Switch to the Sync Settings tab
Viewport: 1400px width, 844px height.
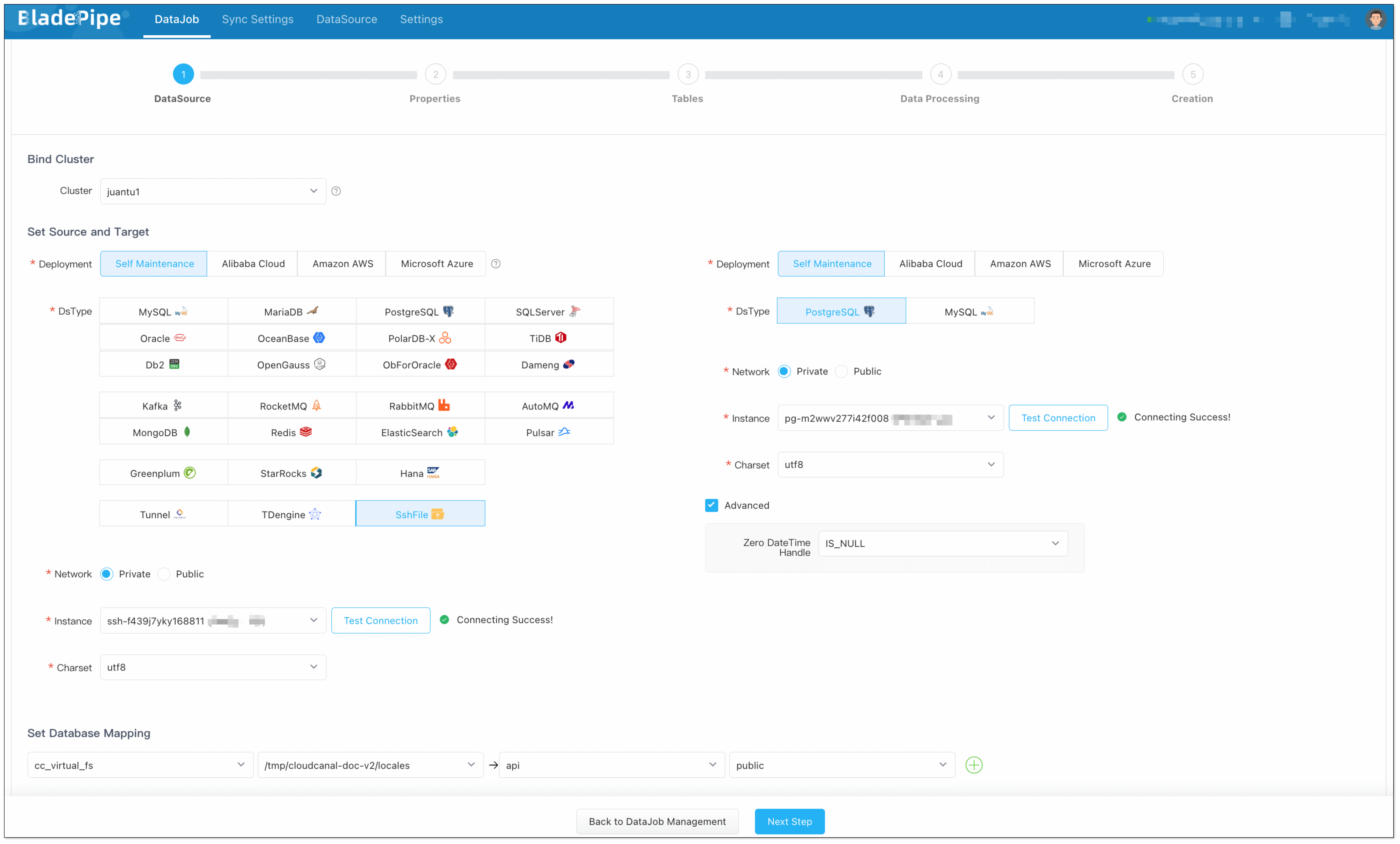[x=257, y=19]
